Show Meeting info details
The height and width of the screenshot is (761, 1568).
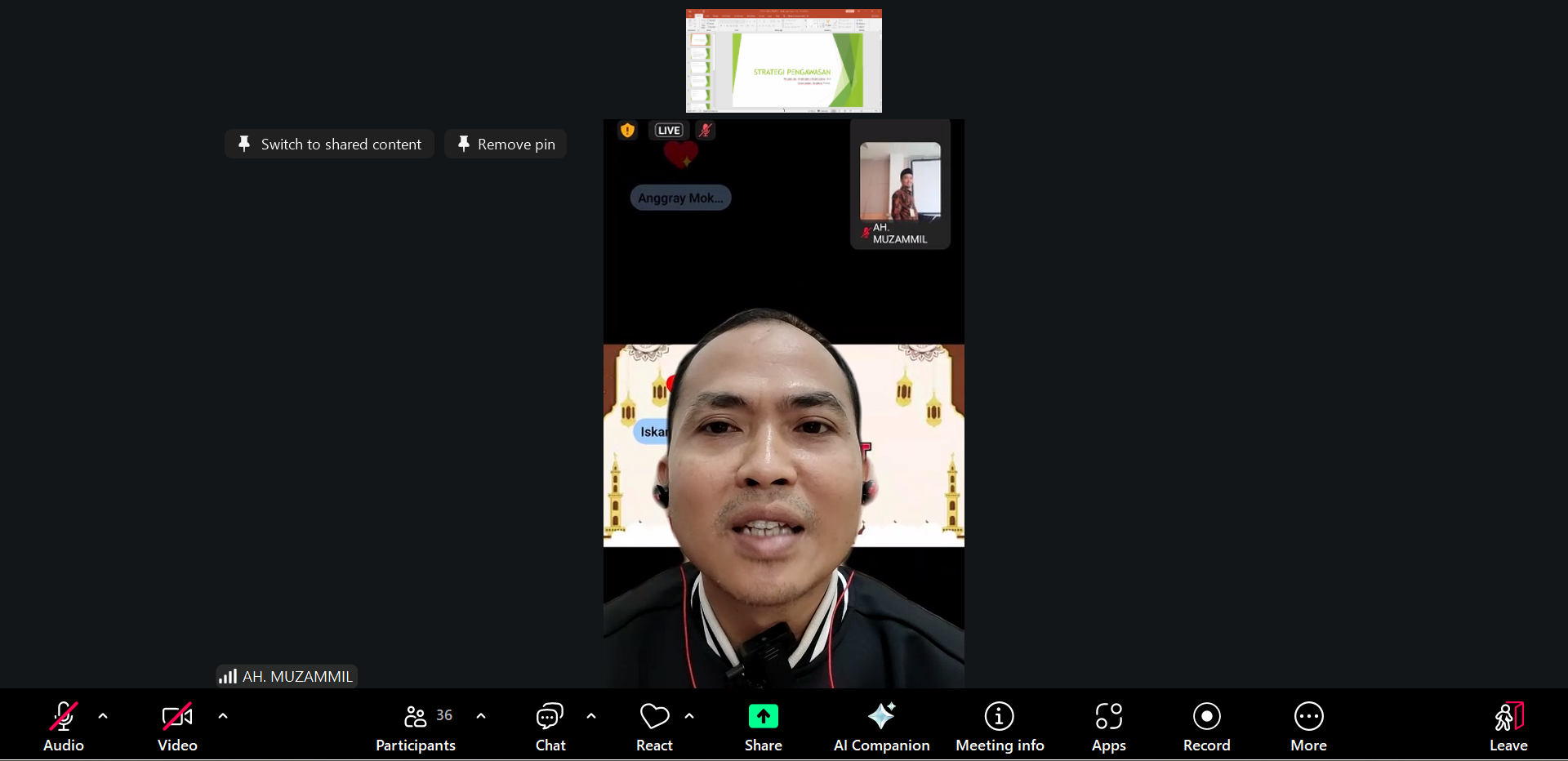click(x=1000, y=725)
